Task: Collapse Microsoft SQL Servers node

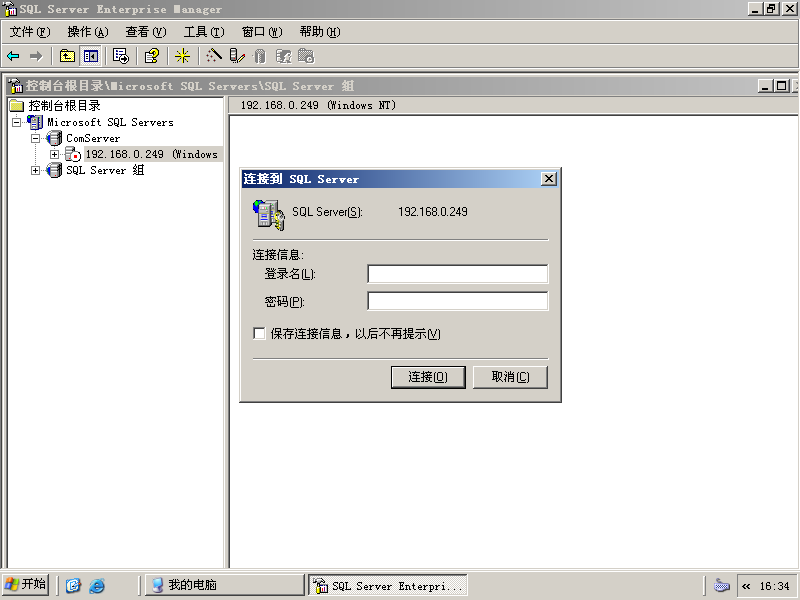Action: coord(17,122)
